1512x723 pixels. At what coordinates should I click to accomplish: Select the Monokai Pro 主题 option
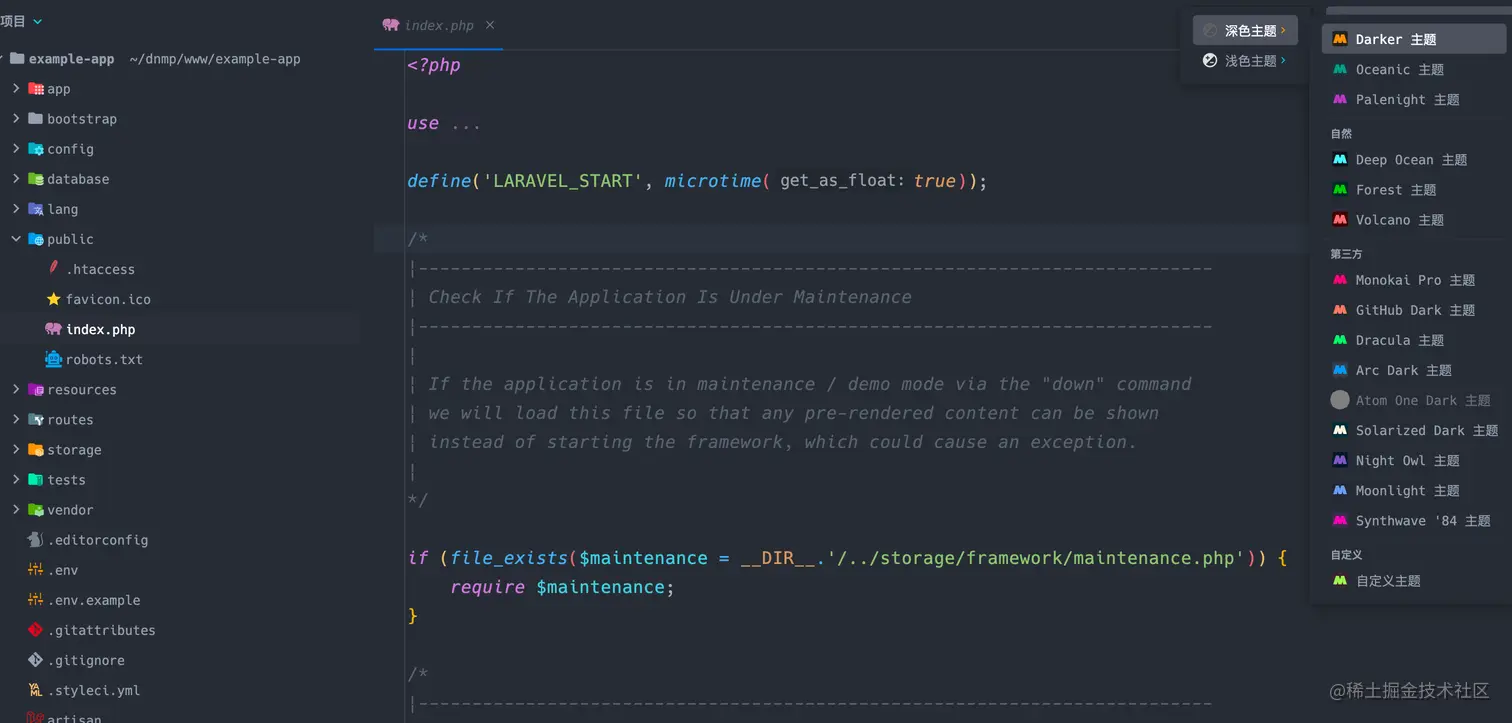1414,280
